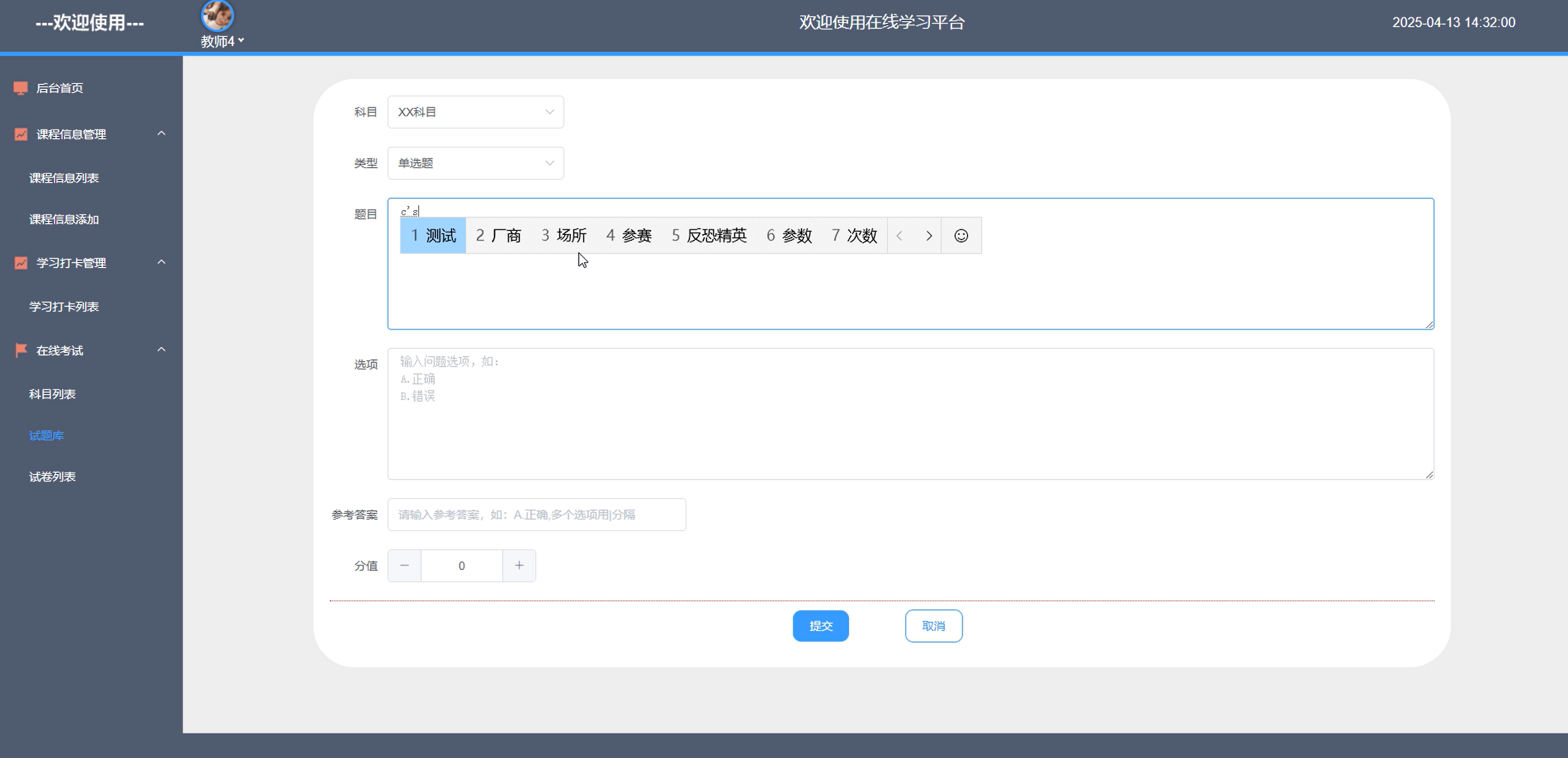Viewport: 1568px width, 758px height.
Task: Go to next IME candidate page
Action: point(929,235)
